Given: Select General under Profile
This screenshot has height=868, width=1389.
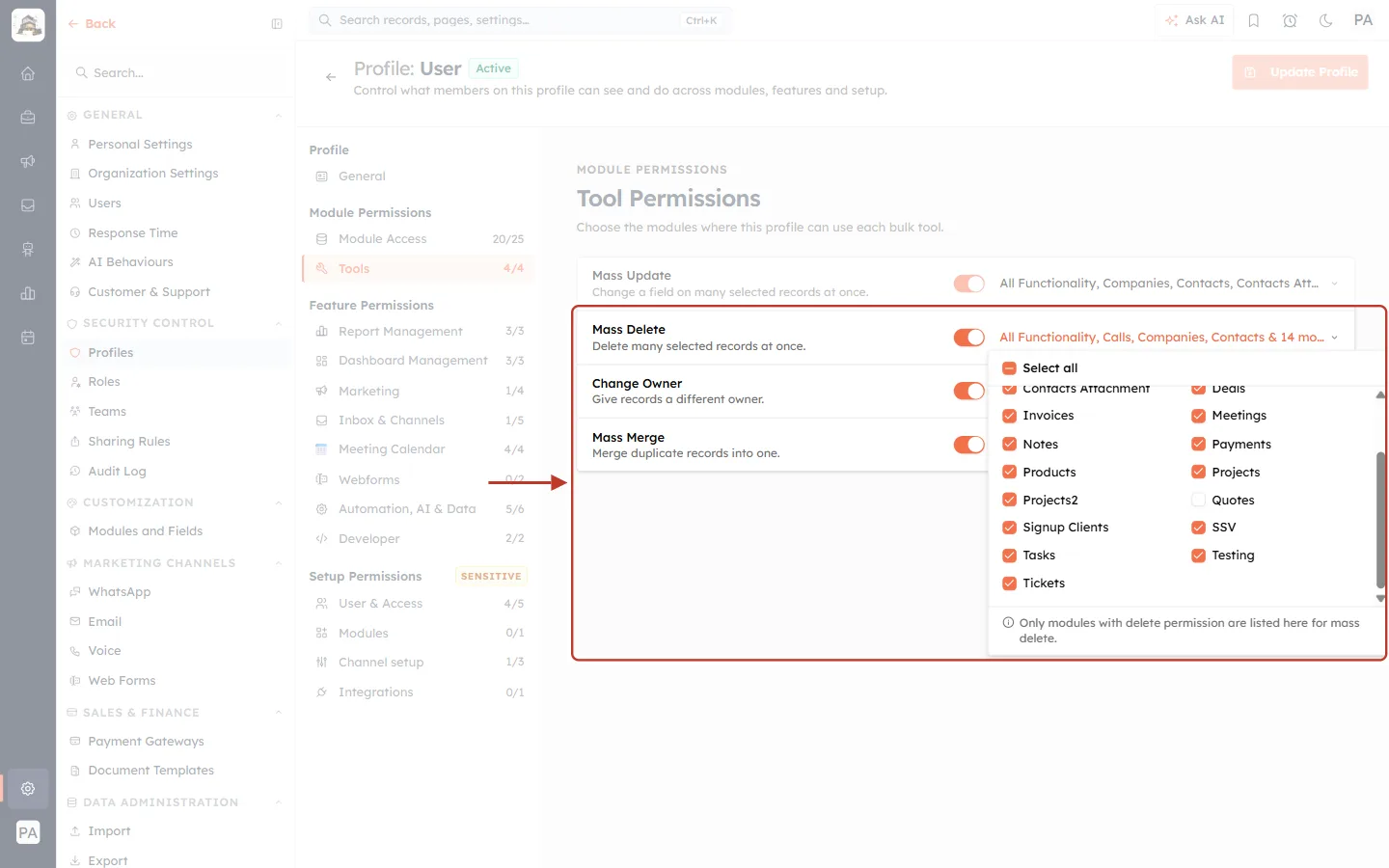Looking at the screenshot, I should (419, 176).
